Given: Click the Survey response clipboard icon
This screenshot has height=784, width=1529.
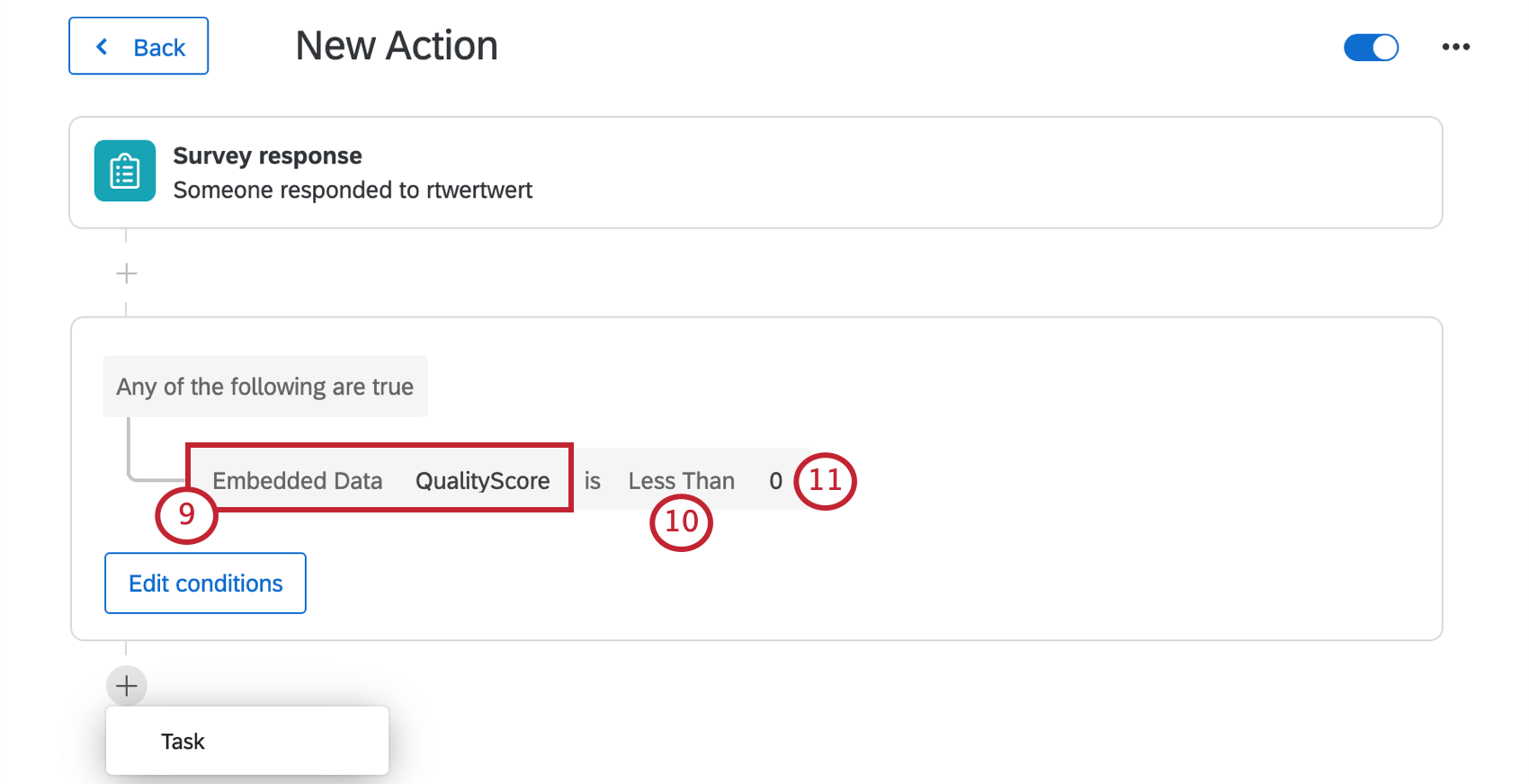Looking at the screenshot, I should point(124,171).
